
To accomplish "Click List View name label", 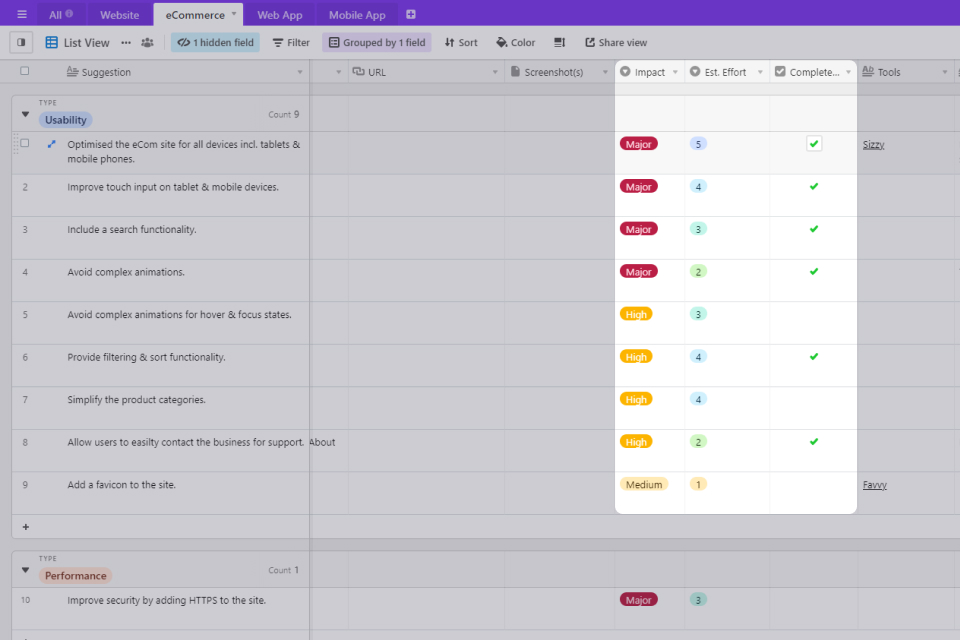I will point(86,42).
